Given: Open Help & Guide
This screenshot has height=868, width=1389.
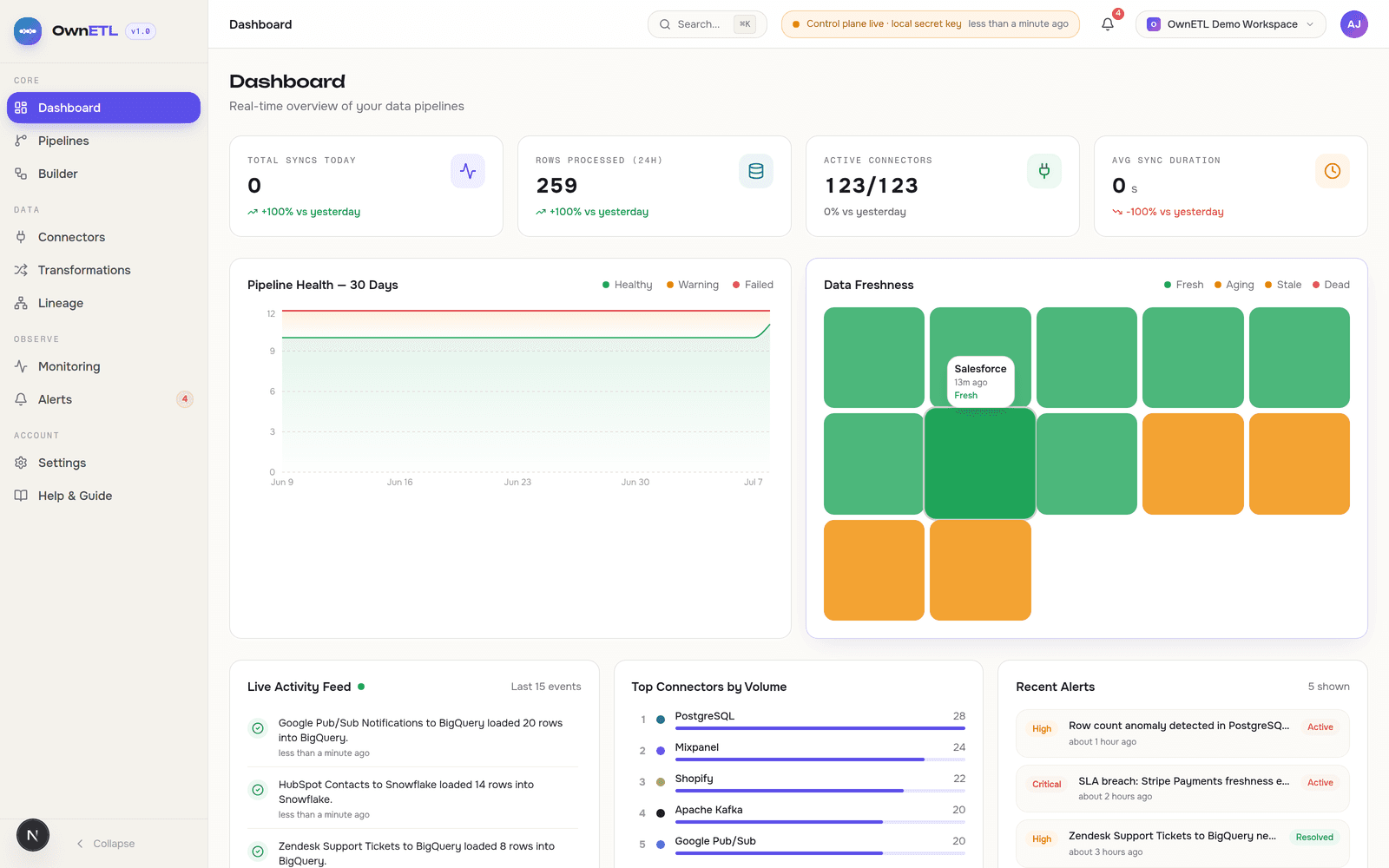Looking at the screenshot, I should coord(103,496).
